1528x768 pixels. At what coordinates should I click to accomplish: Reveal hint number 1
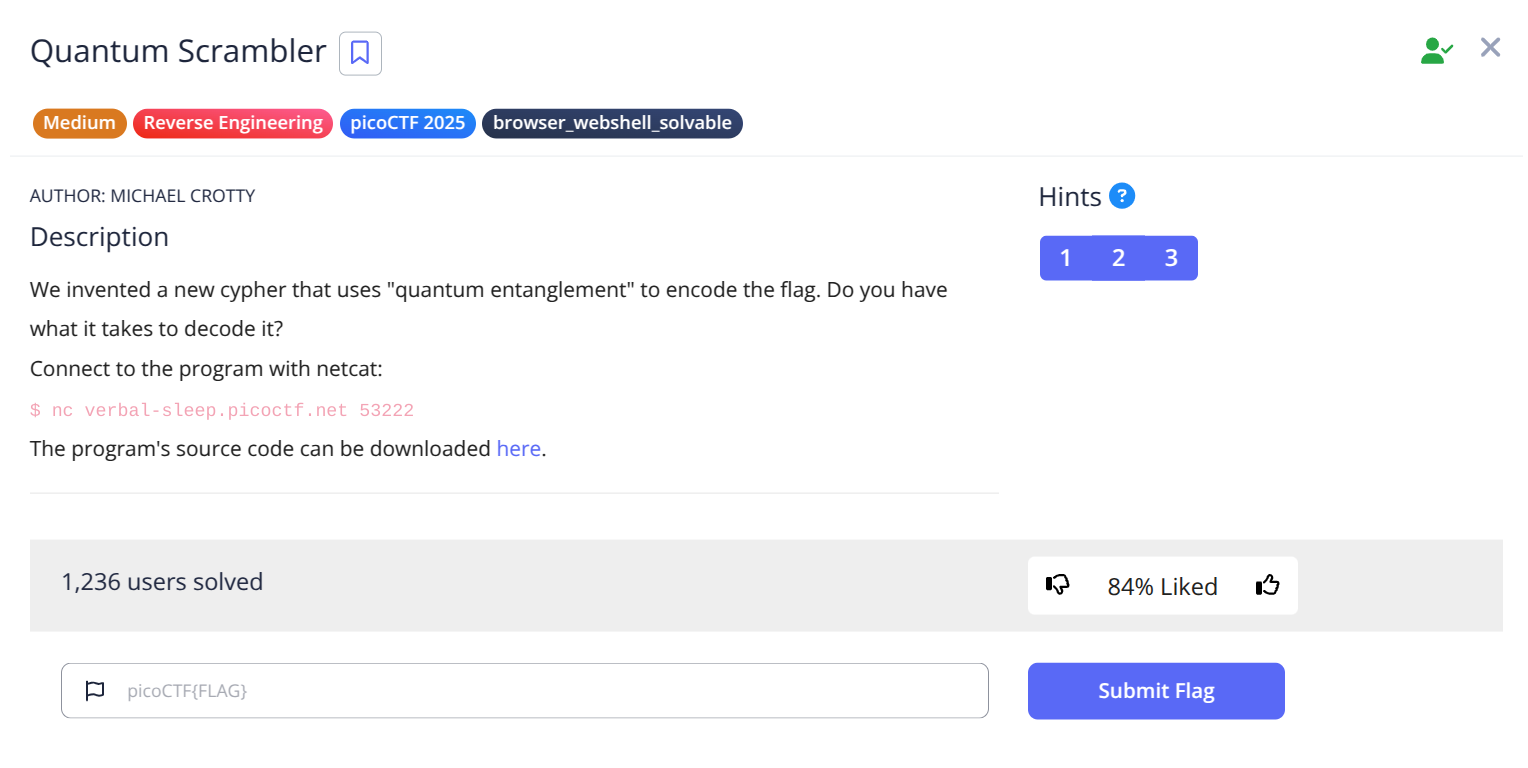coord(1066,258)
